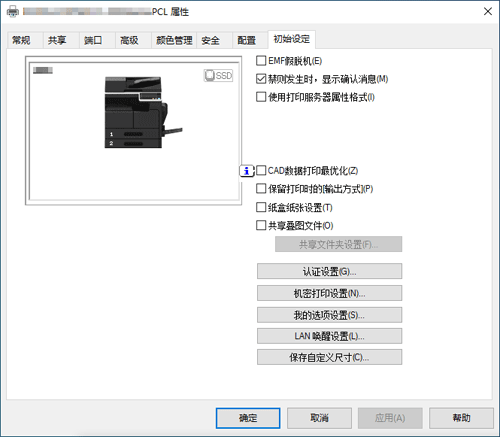
Task: Enable the EMF假脱机(E) checkbox
Action: pyautogui.click(x=261, y=61)
